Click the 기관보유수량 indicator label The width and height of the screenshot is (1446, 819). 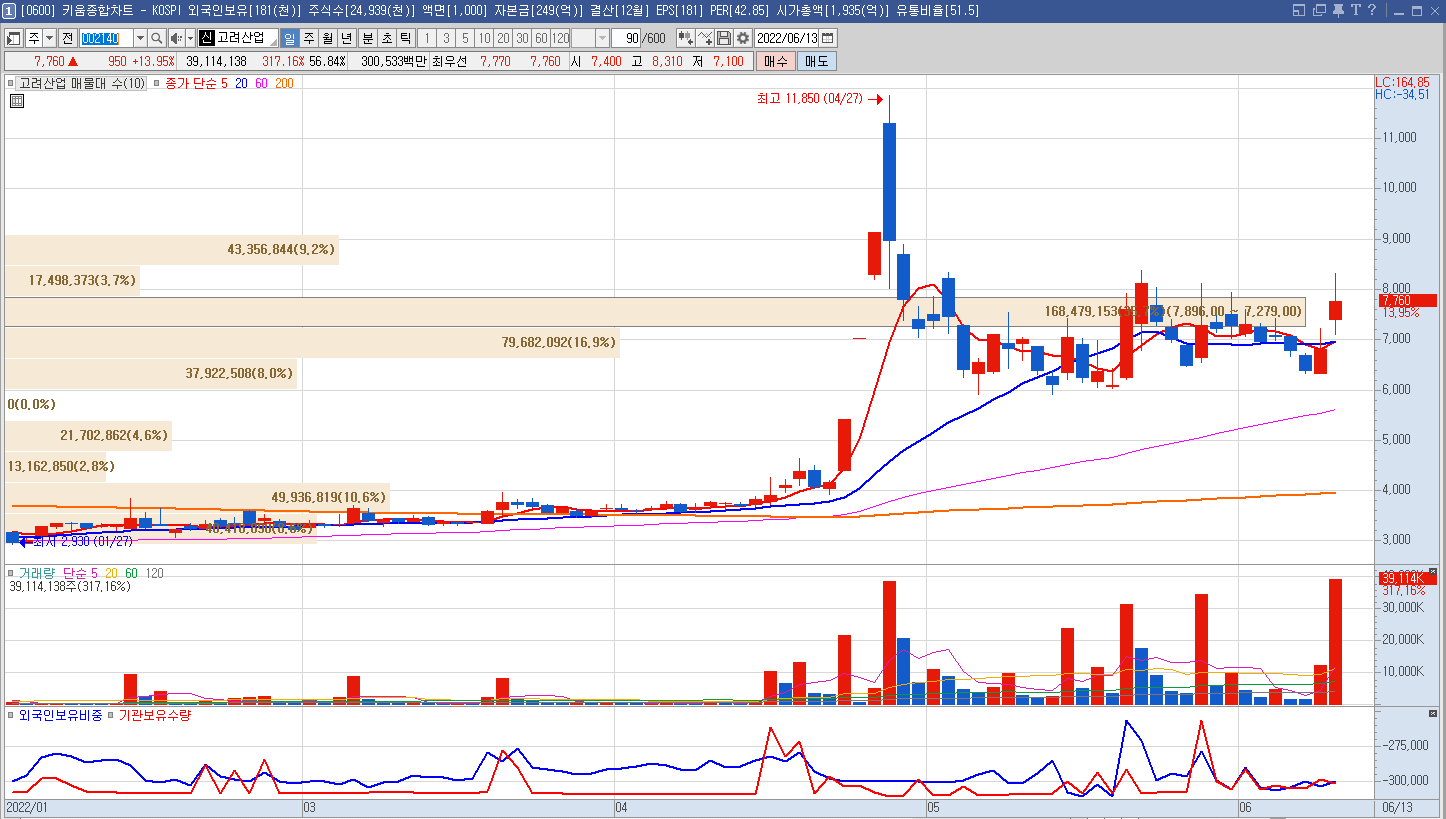point(155,715)
